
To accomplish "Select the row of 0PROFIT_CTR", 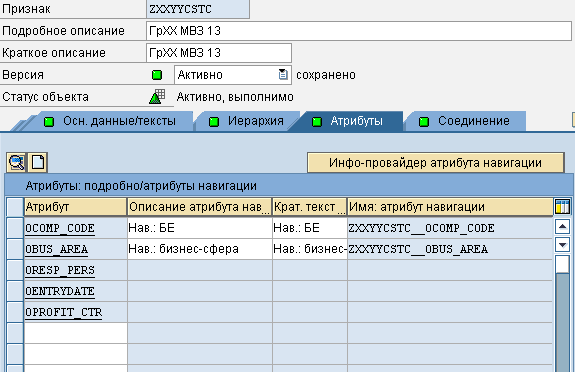I will 15,312.
